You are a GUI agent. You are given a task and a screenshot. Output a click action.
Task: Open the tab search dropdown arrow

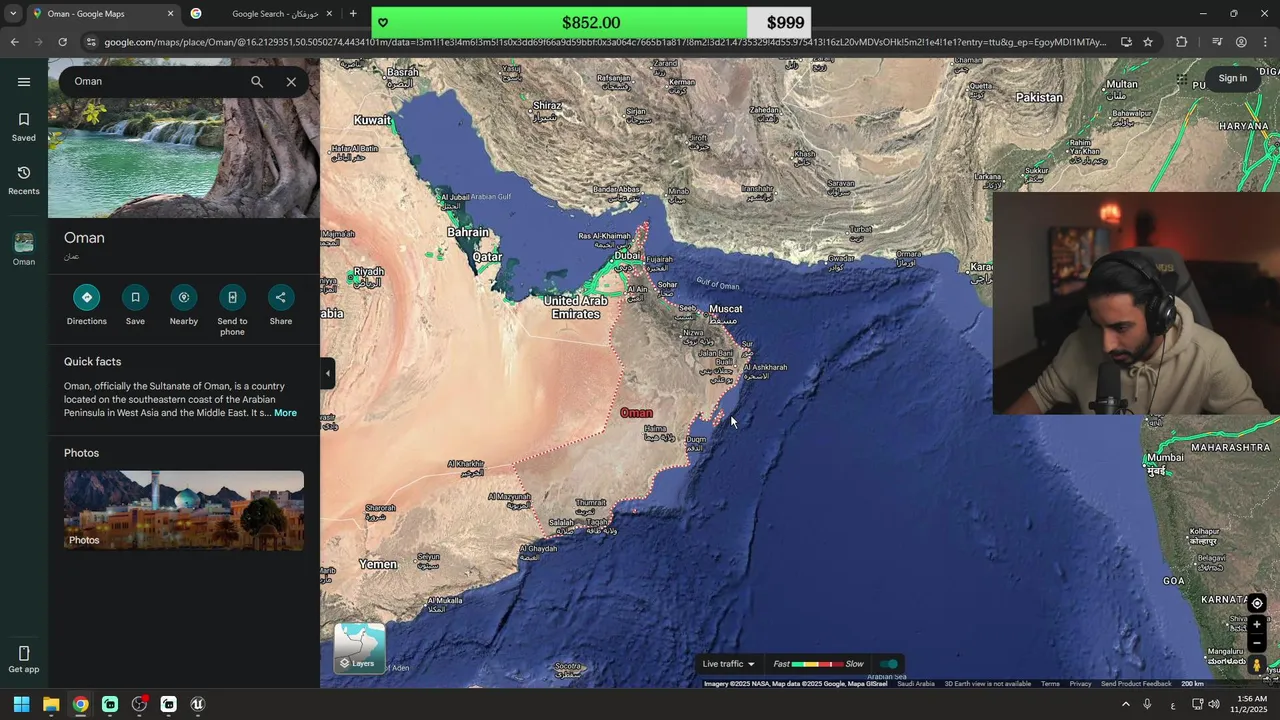(13, 14)
